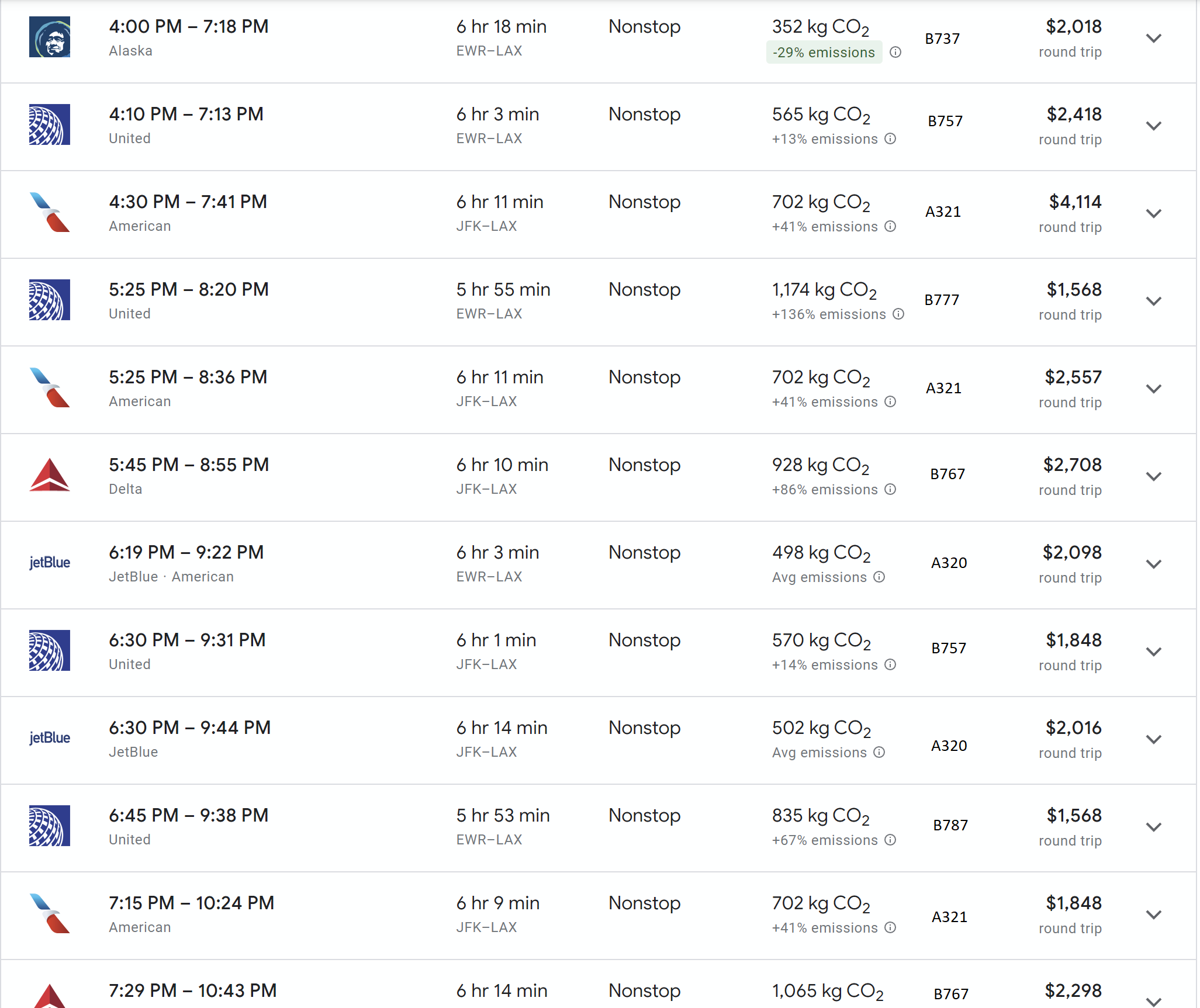Image resolution: width=1200 pixels, height=1008 pixels.
Task: Click info icon next to +86% emissions
Action: pos(890,490)
